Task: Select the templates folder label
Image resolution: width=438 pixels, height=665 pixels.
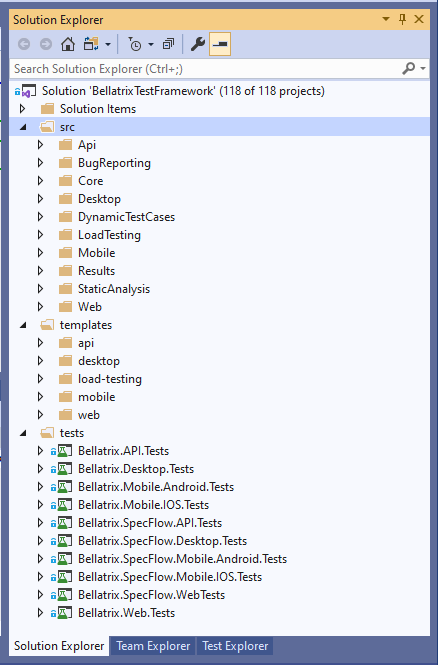Action: click(86, 325)
